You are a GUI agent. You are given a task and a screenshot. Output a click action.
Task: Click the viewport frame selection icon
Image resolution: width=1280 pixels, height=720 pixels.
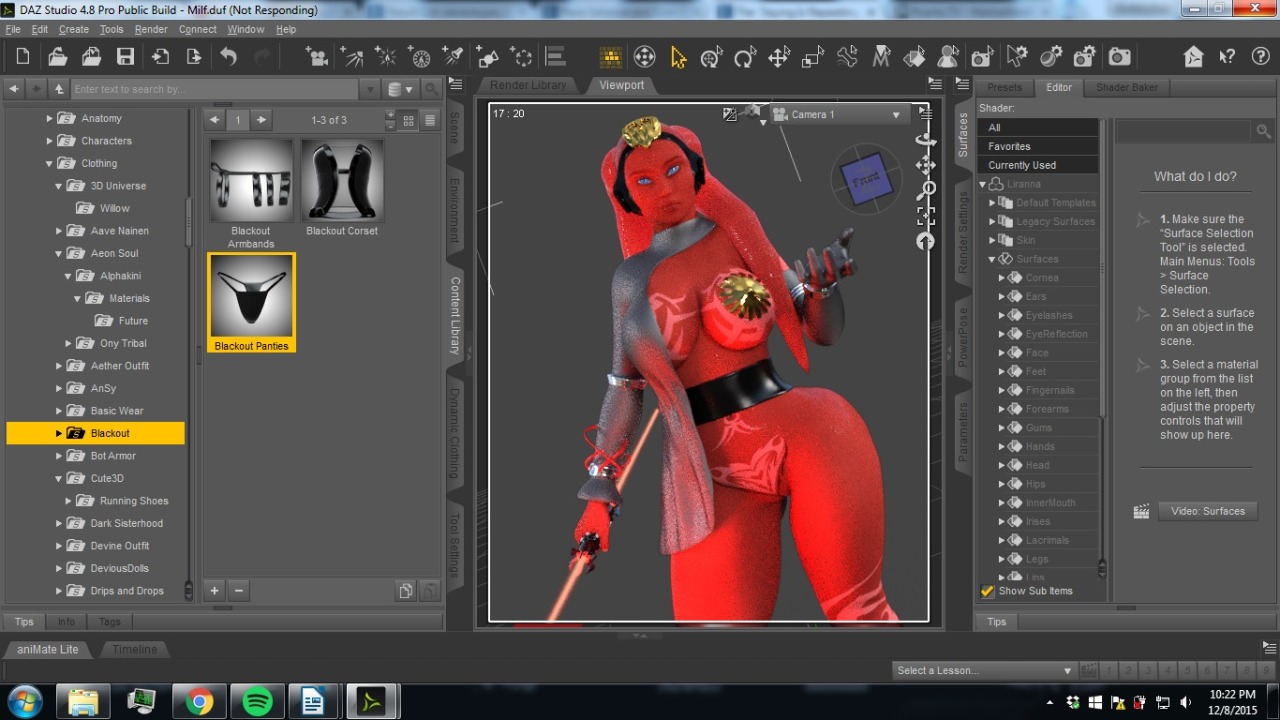[x=925, y=215]
